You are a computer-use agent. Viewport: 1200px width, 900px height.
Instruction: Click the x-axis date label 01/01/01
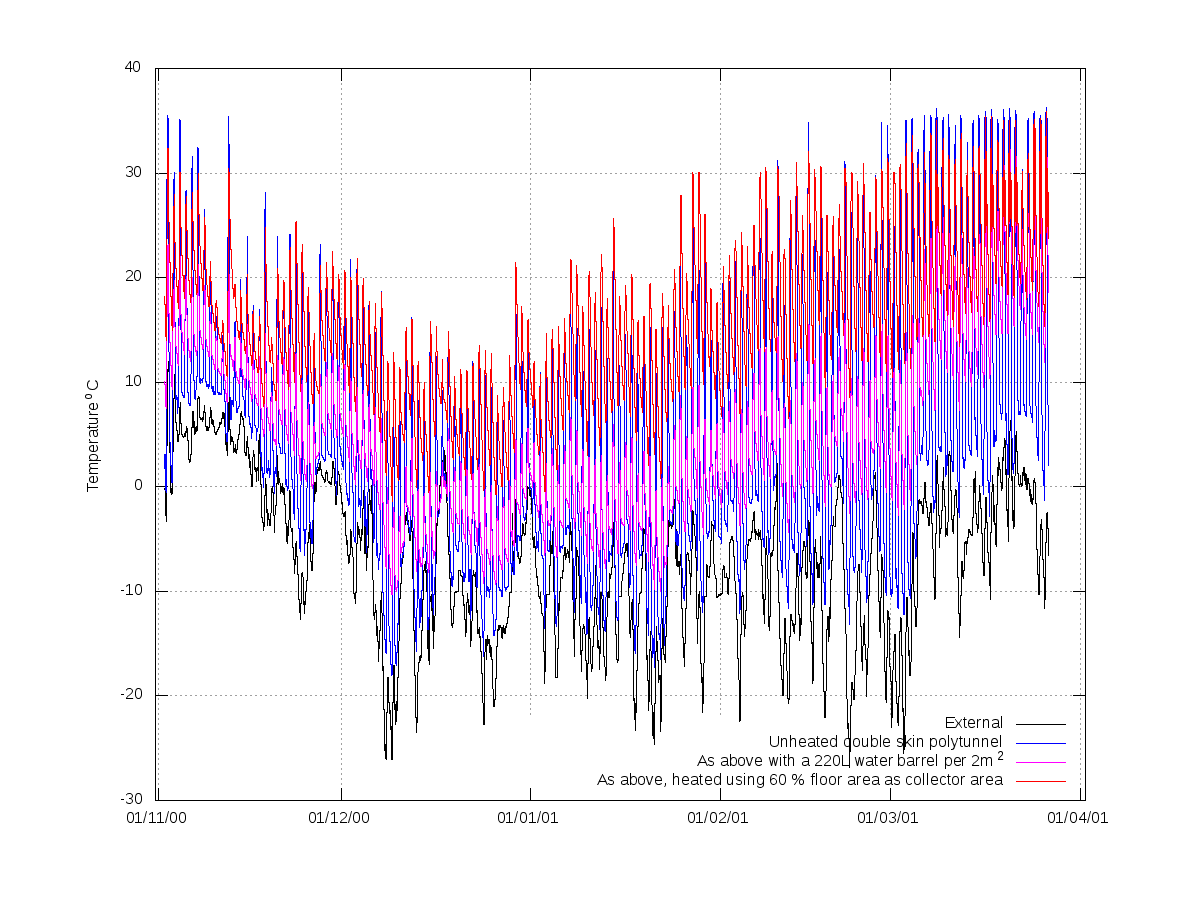coord(530,818)
